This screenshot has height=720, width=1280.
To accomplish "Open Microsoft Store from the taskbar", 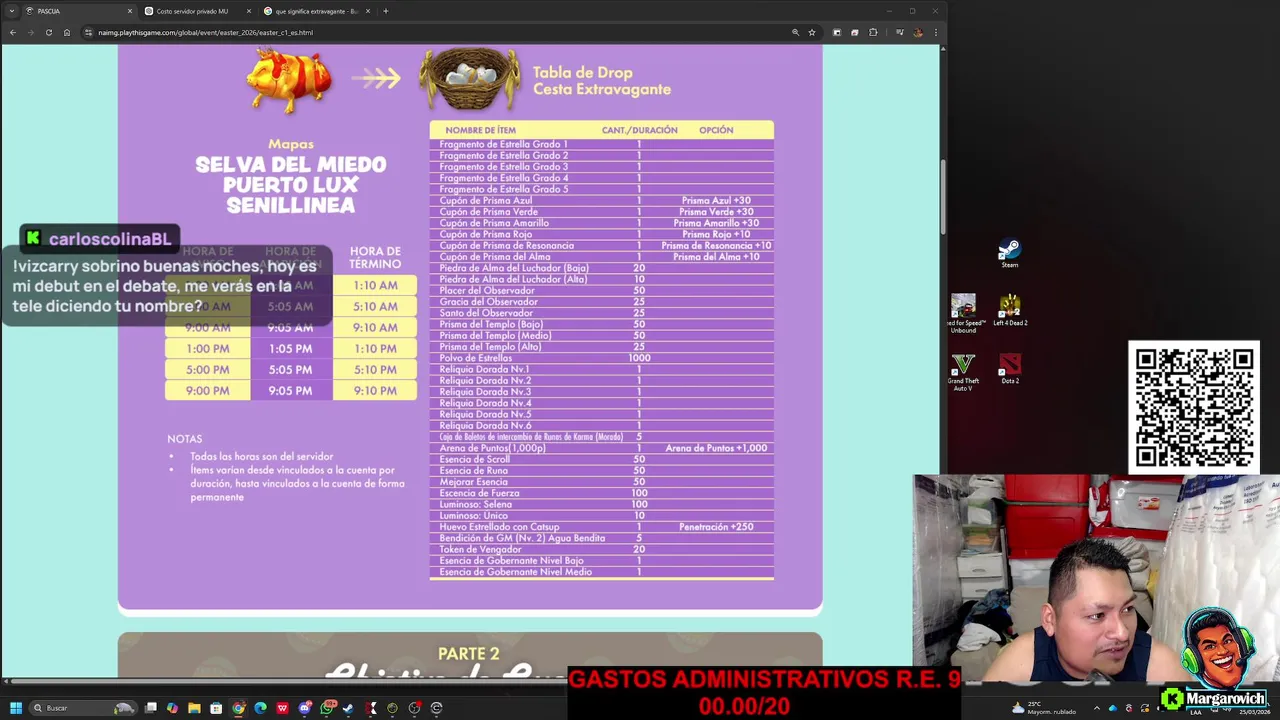I will (x=216, y=708).
